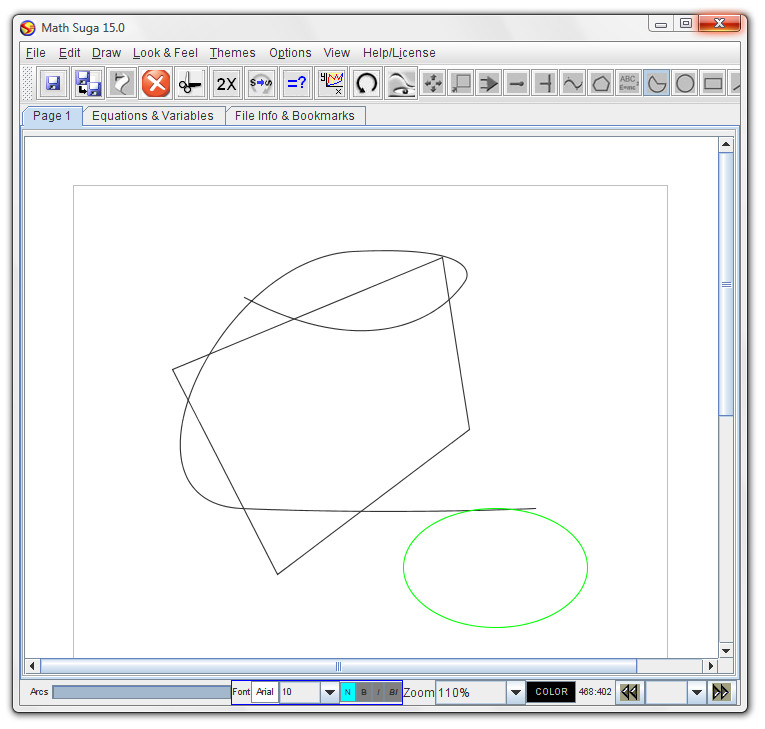Image resolution: width=765 pixels, height=729 pixels.
Task: Click the font size 10 field
Action: point(300,692)
